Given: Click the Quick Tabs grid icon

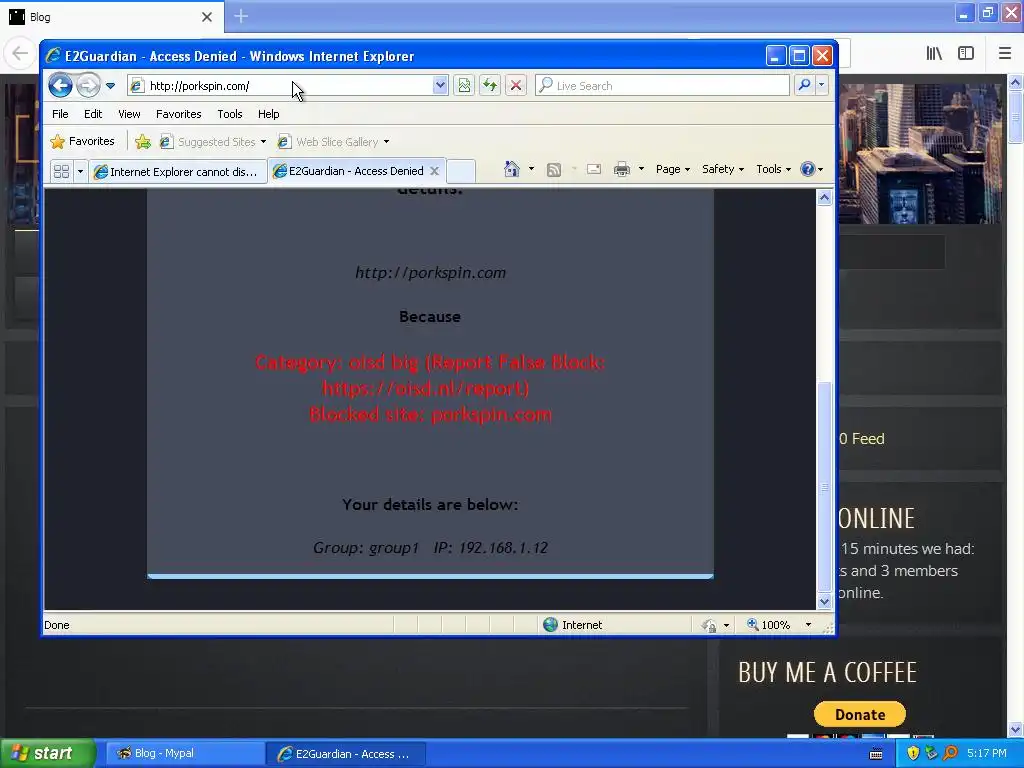Looking at the screenshot, I should [x=61, y=171].
